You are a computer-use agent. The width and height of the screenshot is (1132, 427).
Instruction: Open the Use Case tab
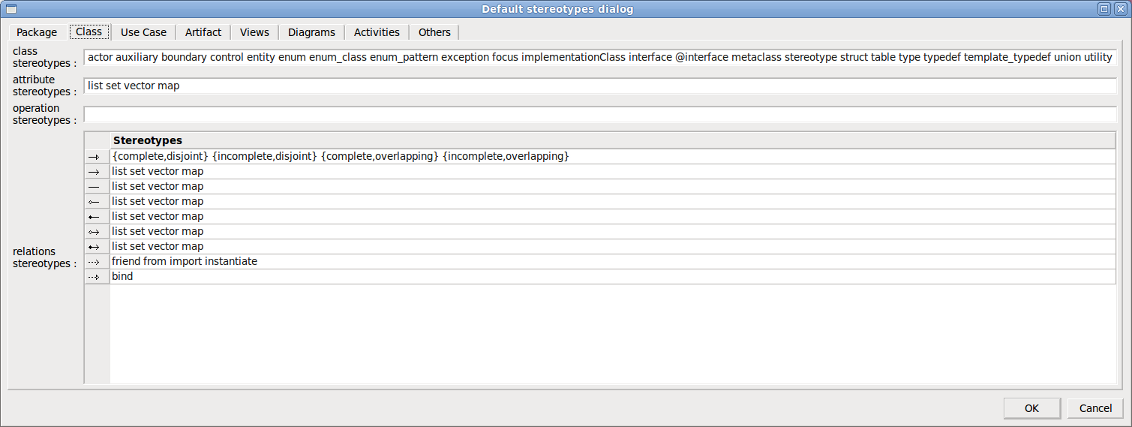point(143,33)
